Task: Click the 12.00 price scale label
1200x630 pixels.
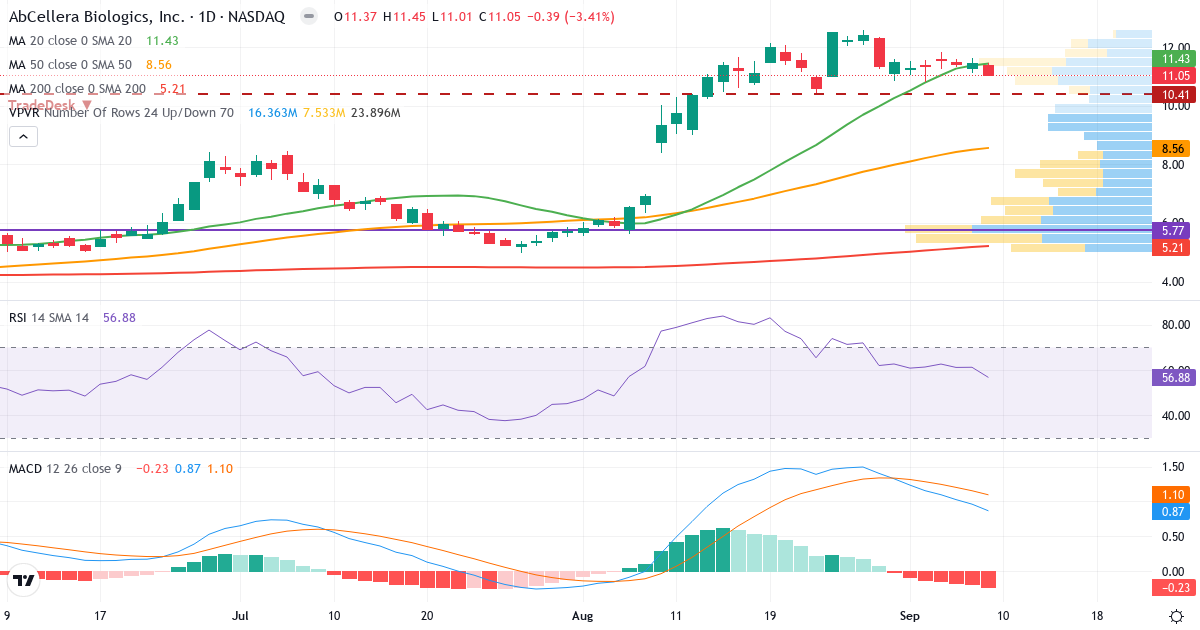Action: (x=1176, y=46)
